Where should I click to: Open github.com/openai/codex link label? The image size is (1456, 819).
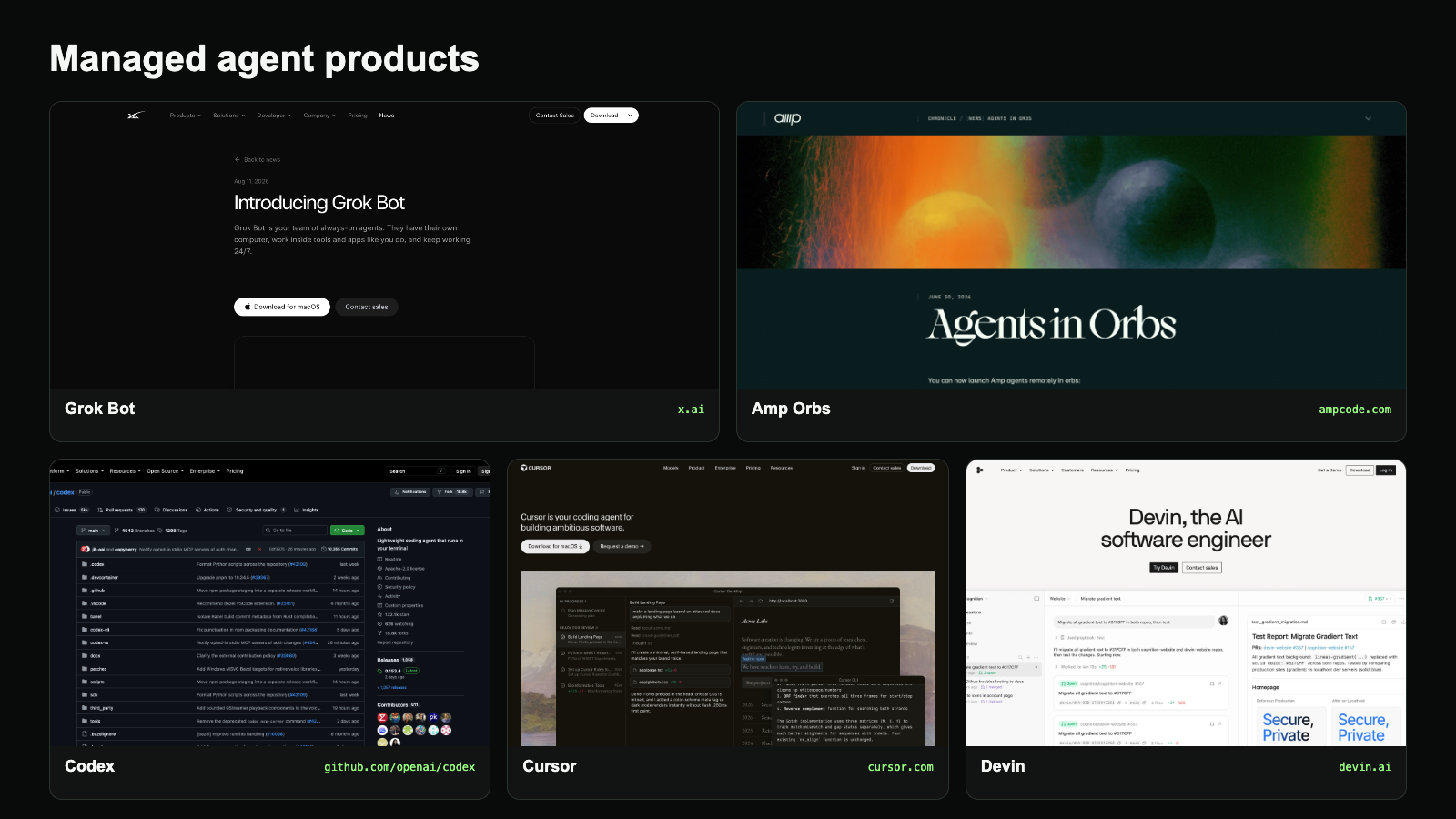(x=399, y=767)
